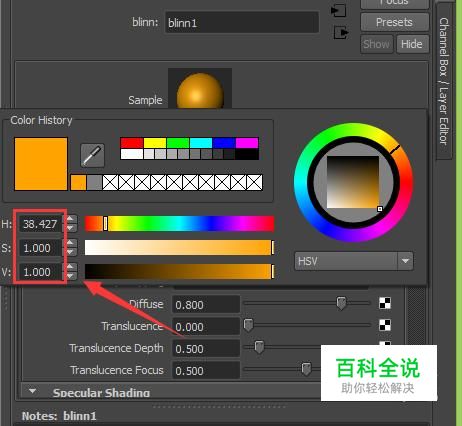Edit the H hue value field
This screenshot has width=462, height=426.
[x=41, y=224]
